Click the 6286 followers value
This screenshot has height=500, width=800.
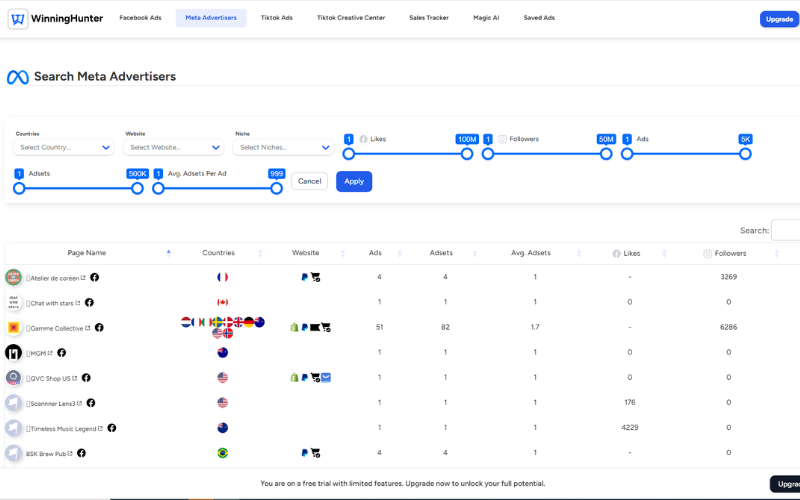point(729,327)
